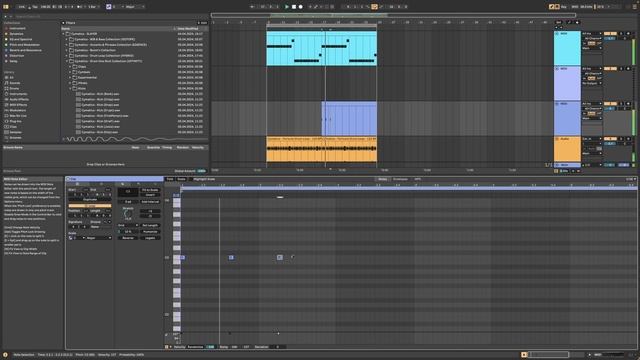Switch to the Notes tab in clip view
The width and height of the screenshot is (640, 360).
pyautogui.click(x=382, y=179)
